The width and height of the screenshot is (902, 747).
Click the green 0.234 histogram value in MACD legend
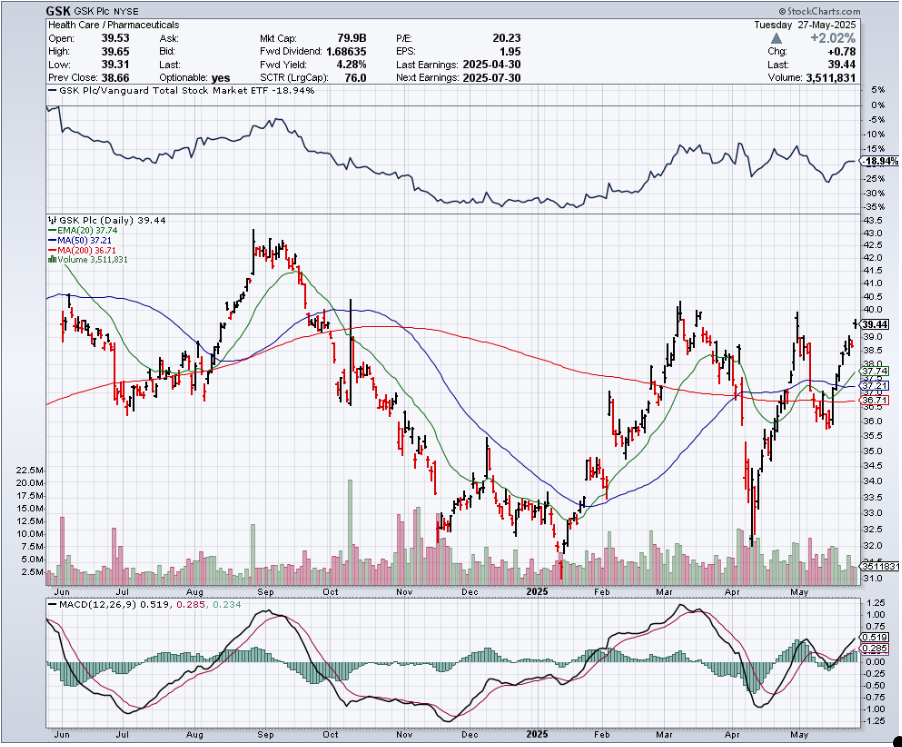[227, 605]
